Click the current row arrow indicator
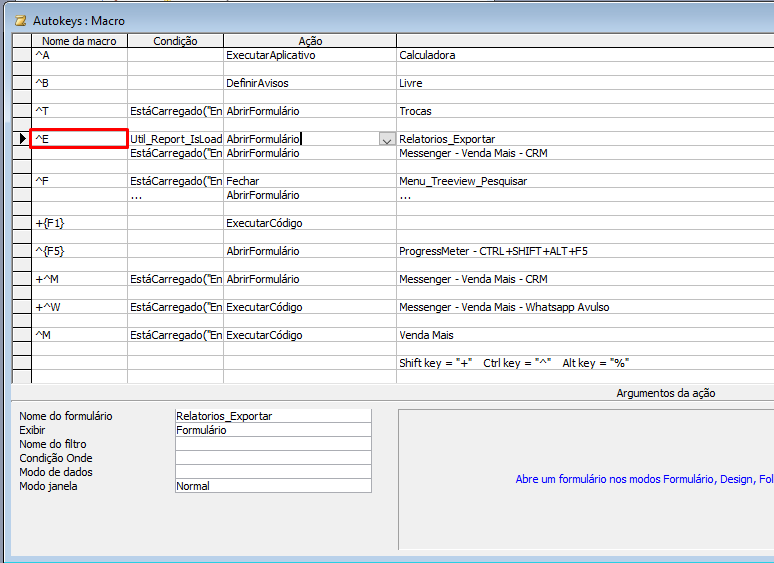The height and width of the screenshot is (563, 774). click(21, 139)
